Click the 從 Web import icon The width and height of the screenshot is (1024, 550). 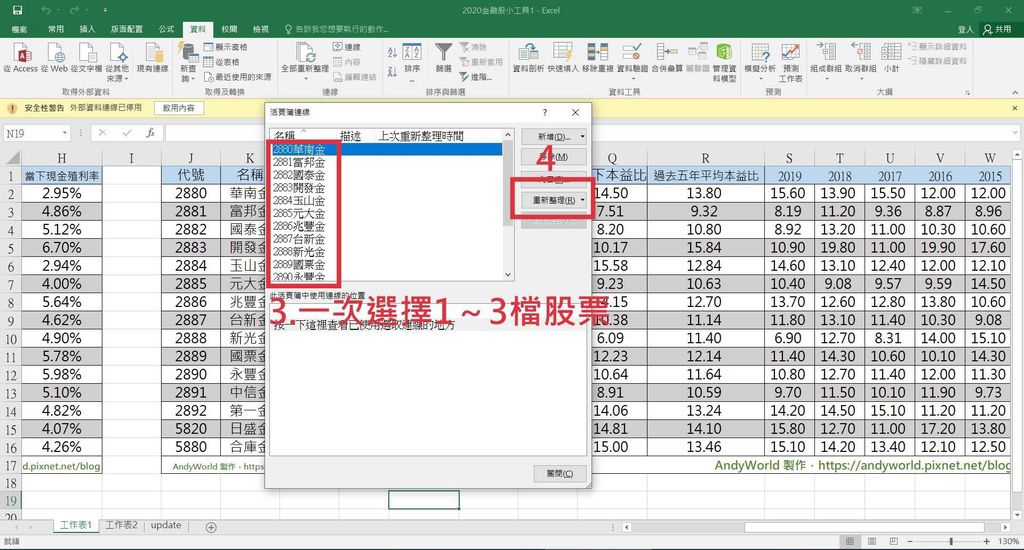(x=56, y=53)
